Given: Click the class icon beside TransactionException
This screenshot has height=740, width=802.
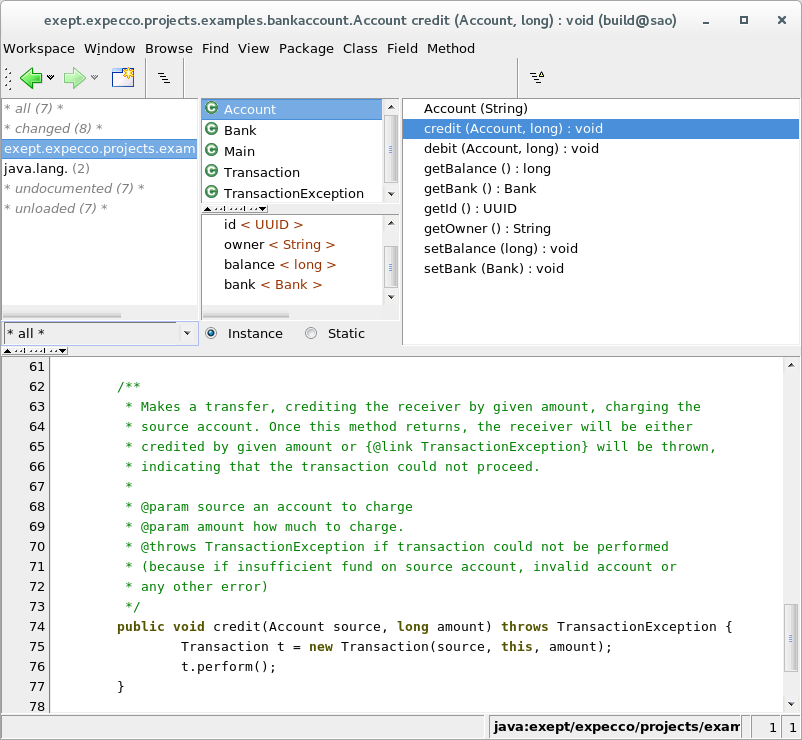Looking at the screenshot, I should click(211, 193).
